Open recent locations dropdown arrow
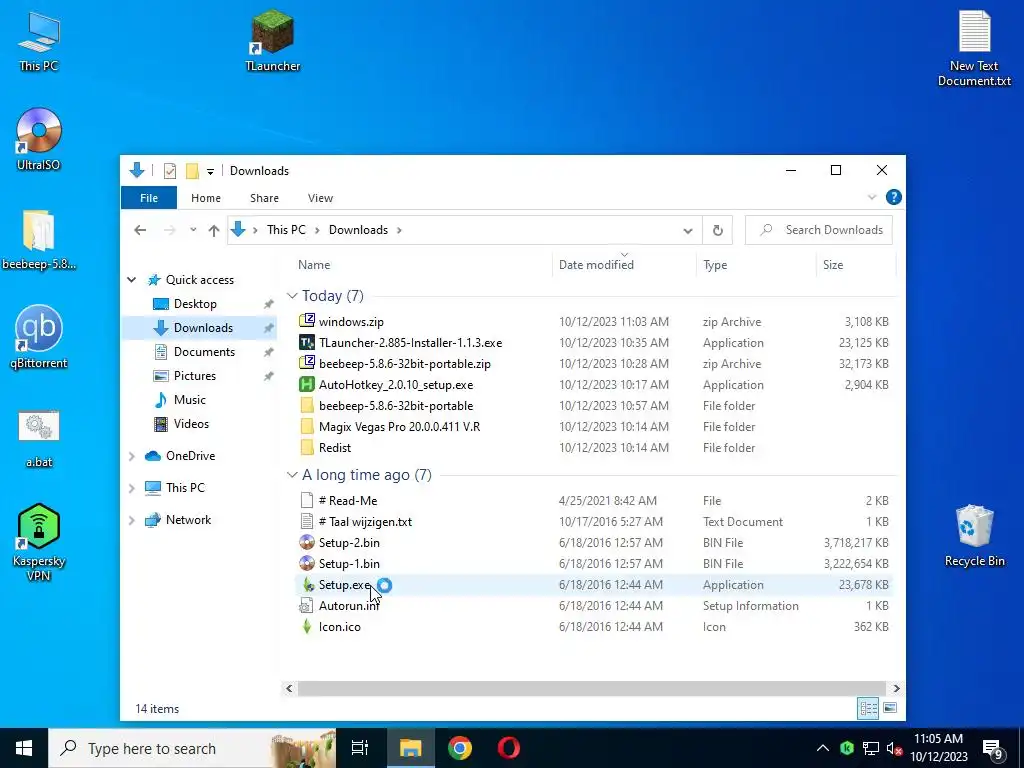This screenshot has height=768, width=1024. (193, 230)
